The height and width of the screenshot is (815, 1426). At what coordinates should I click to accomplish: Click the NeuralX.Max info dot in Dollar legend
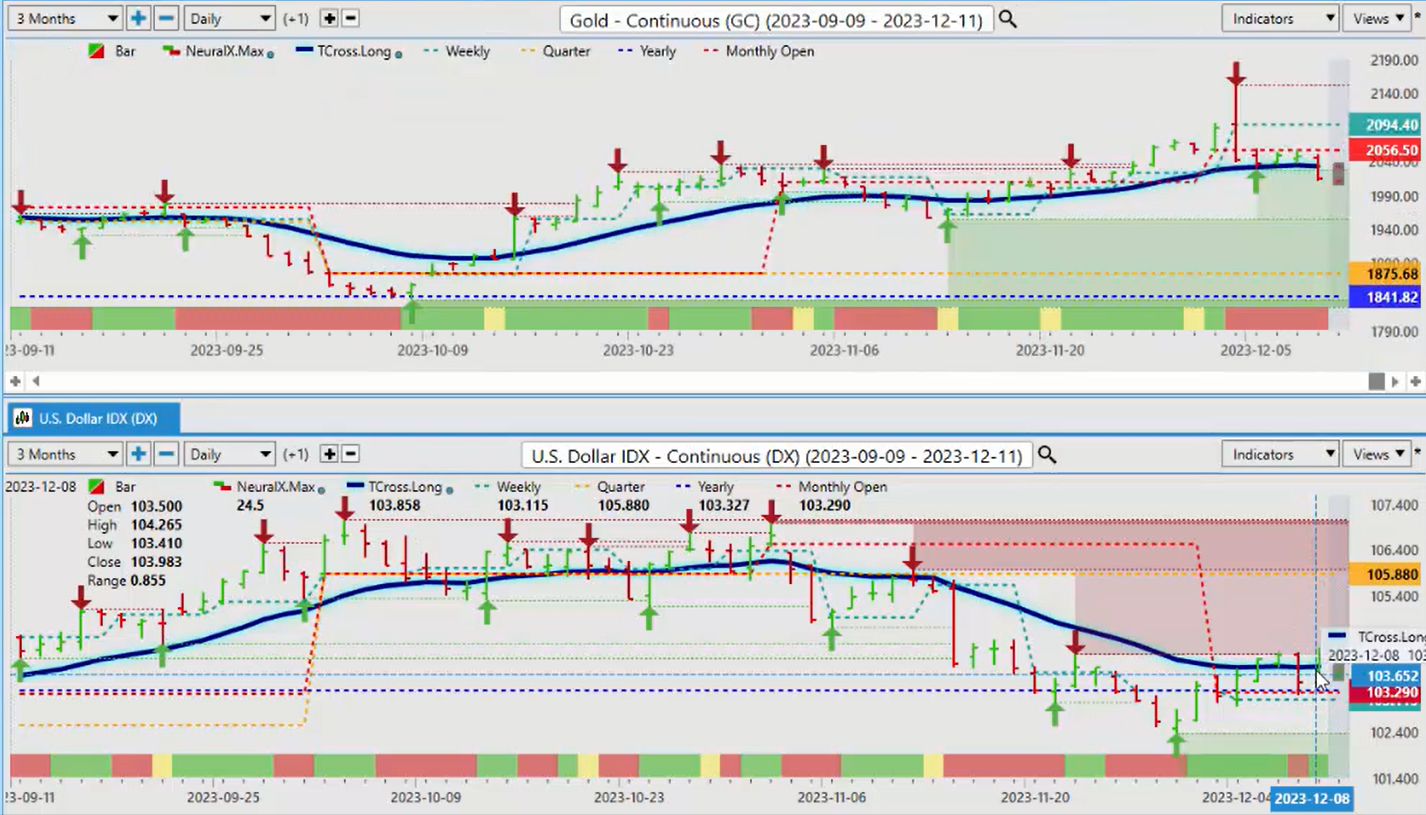coord(322,489)
